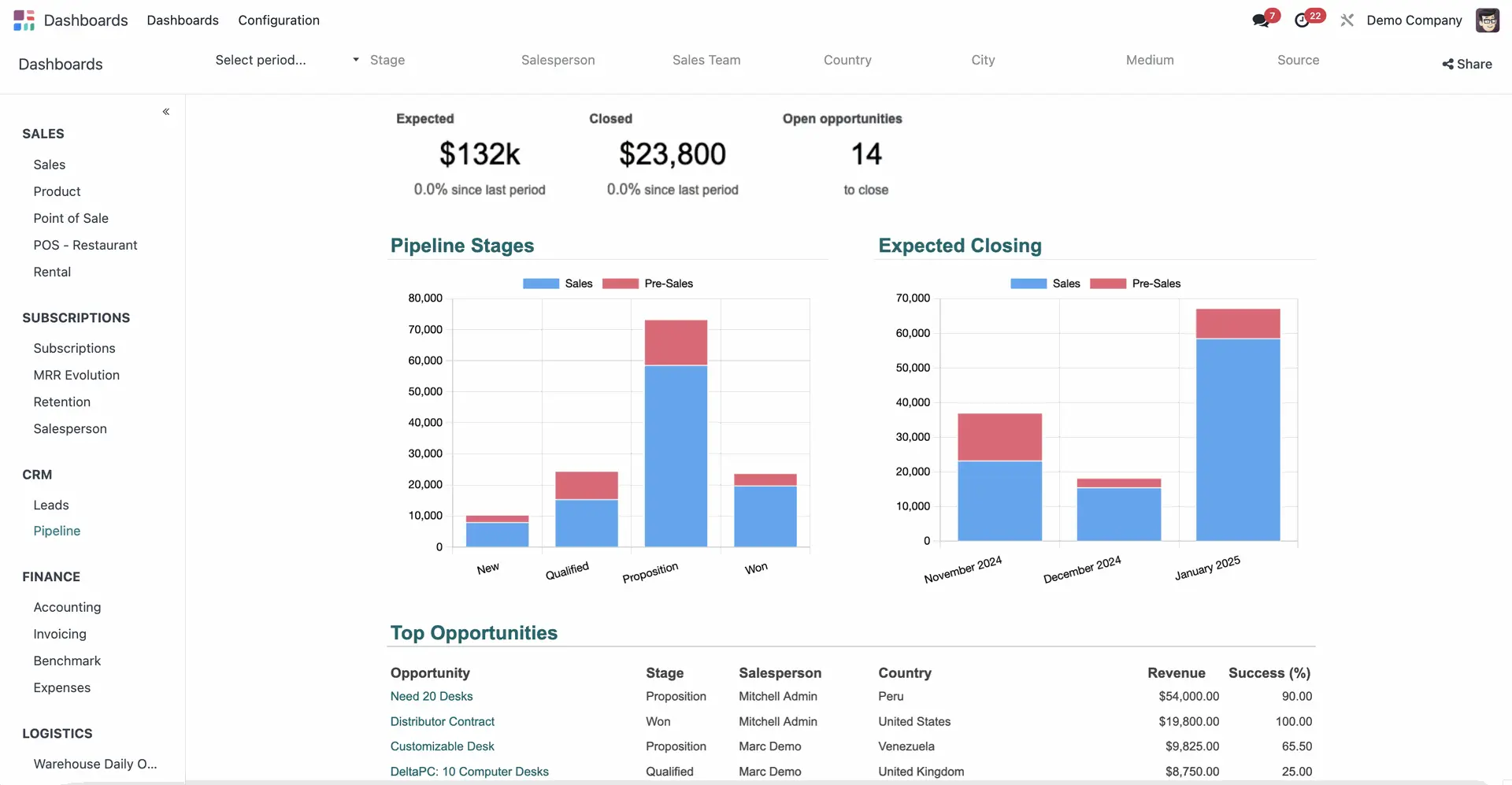
Task: Click the debug tools wrench icon
Action: click(x=1347, y=20)
